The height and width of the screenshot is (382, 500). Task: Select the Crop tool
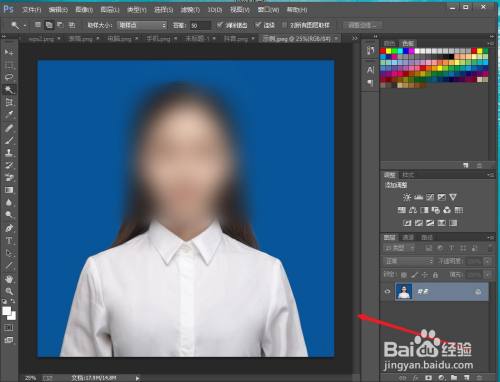(x=9, y=102)
